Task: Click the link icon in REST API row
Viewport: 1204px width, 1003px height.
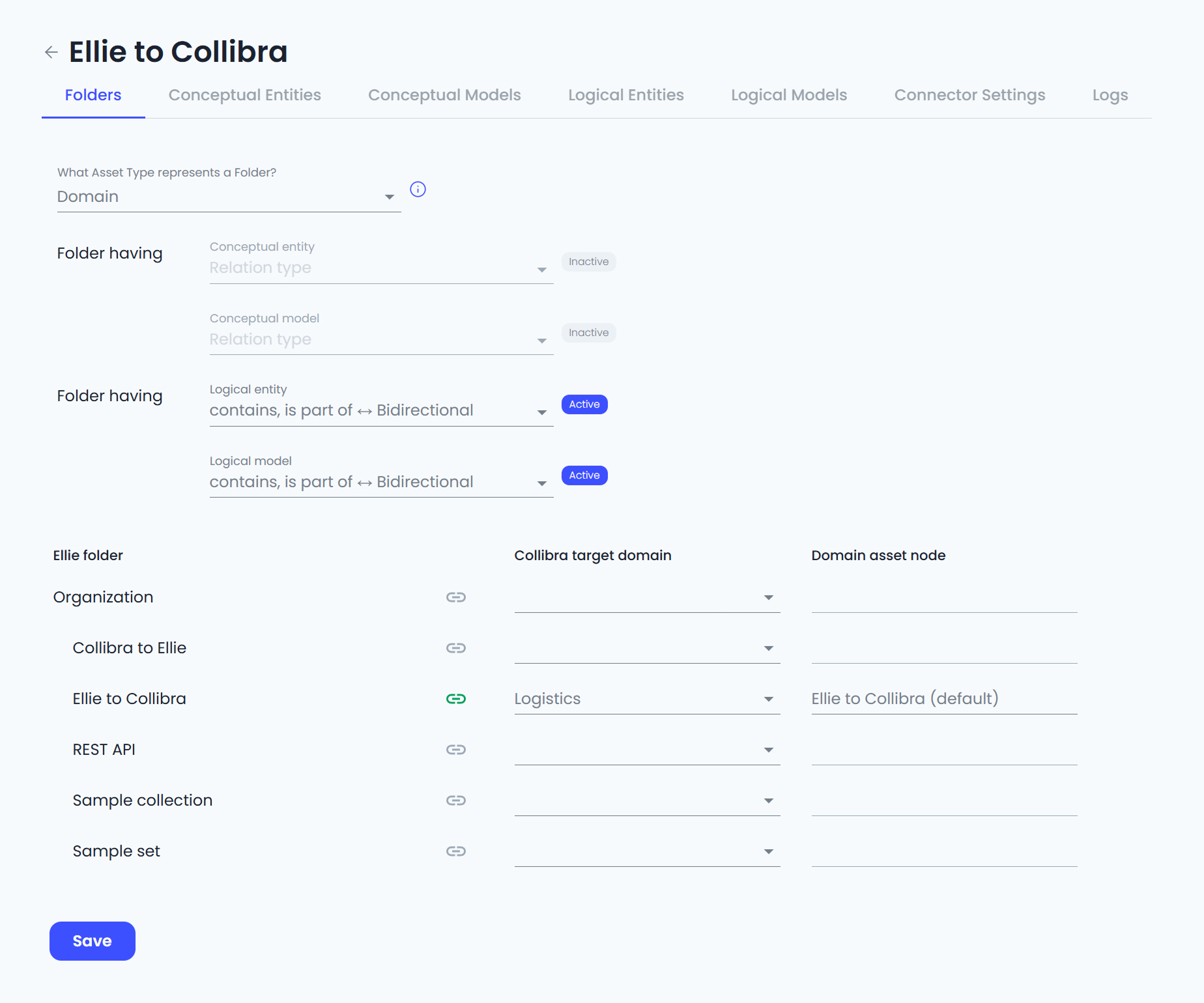Action: click(455, 750)
